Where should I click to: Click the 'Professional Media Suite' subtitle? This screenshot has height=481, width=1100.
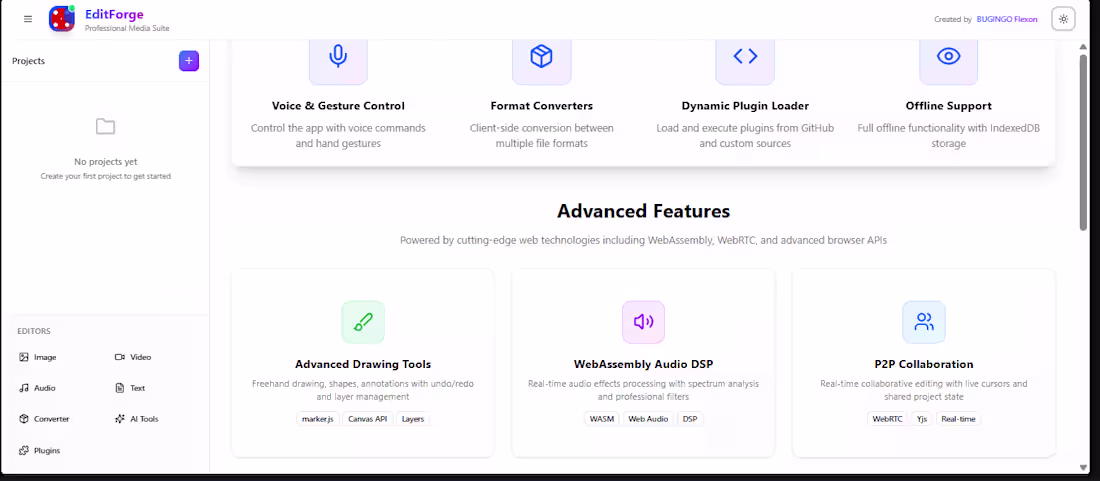127,28
